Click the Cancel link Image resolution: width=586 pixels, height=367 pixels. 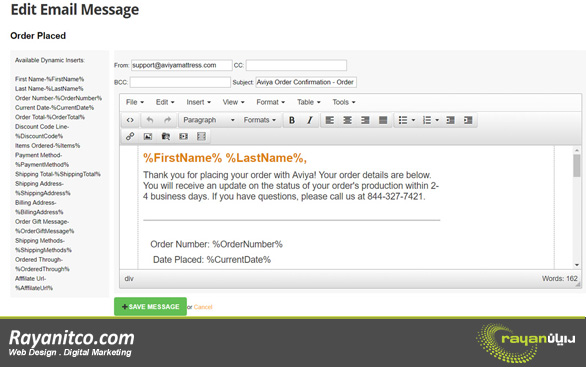click(203, 307)
